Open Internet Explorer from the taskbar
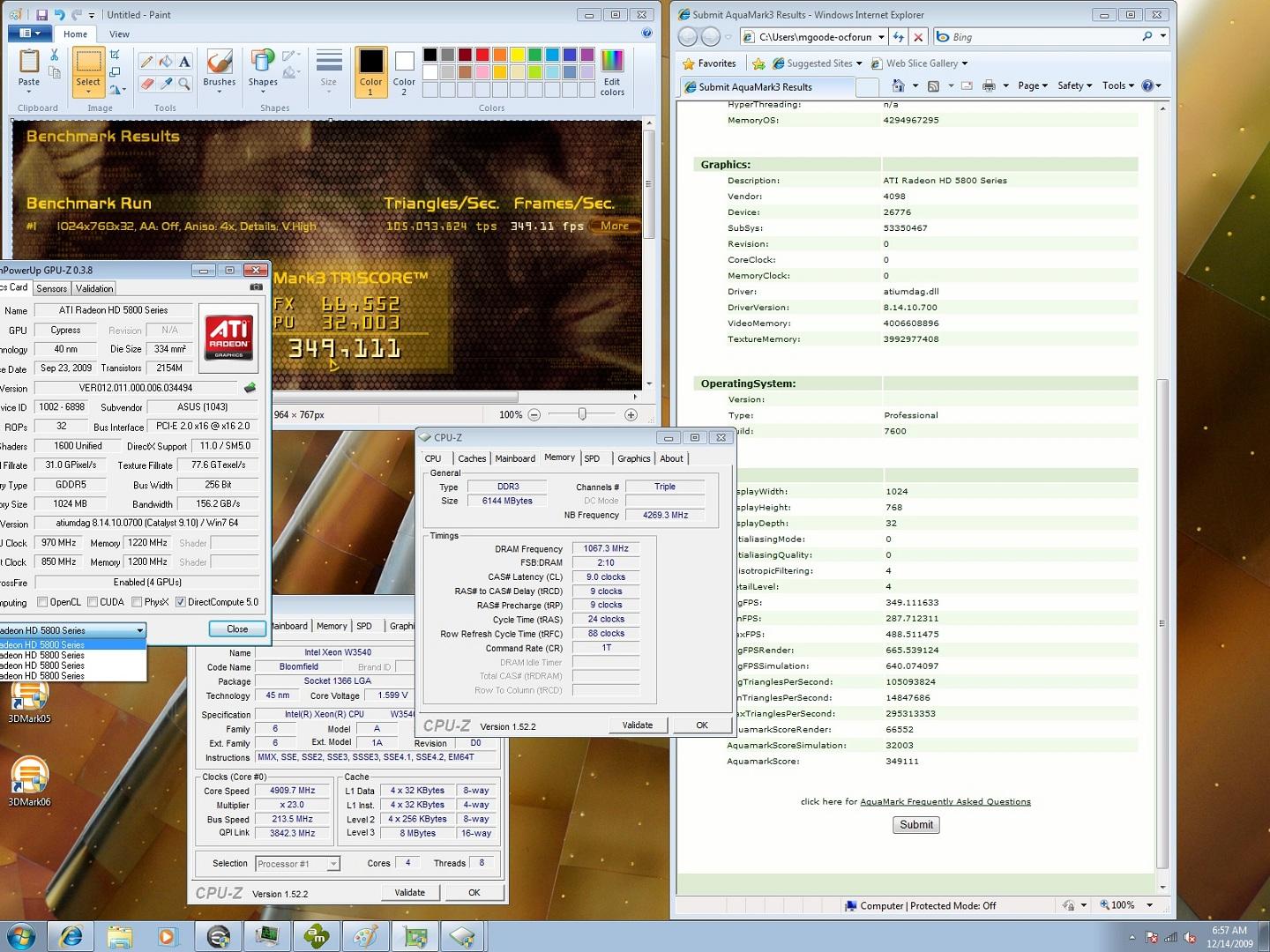Viewport: 1270px width, 952px height. tap(71, 936)
